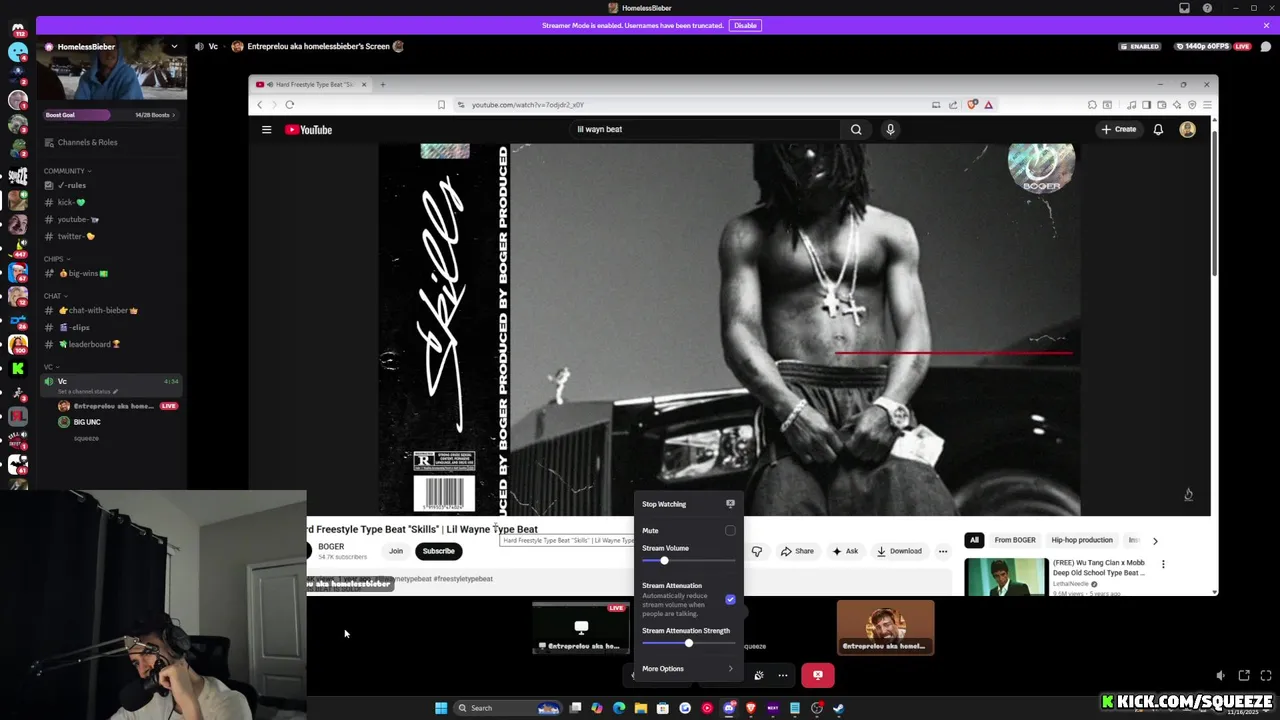Click the browser address bar URL
Viewport: 1280px width, 720px height.
[528, 105]
